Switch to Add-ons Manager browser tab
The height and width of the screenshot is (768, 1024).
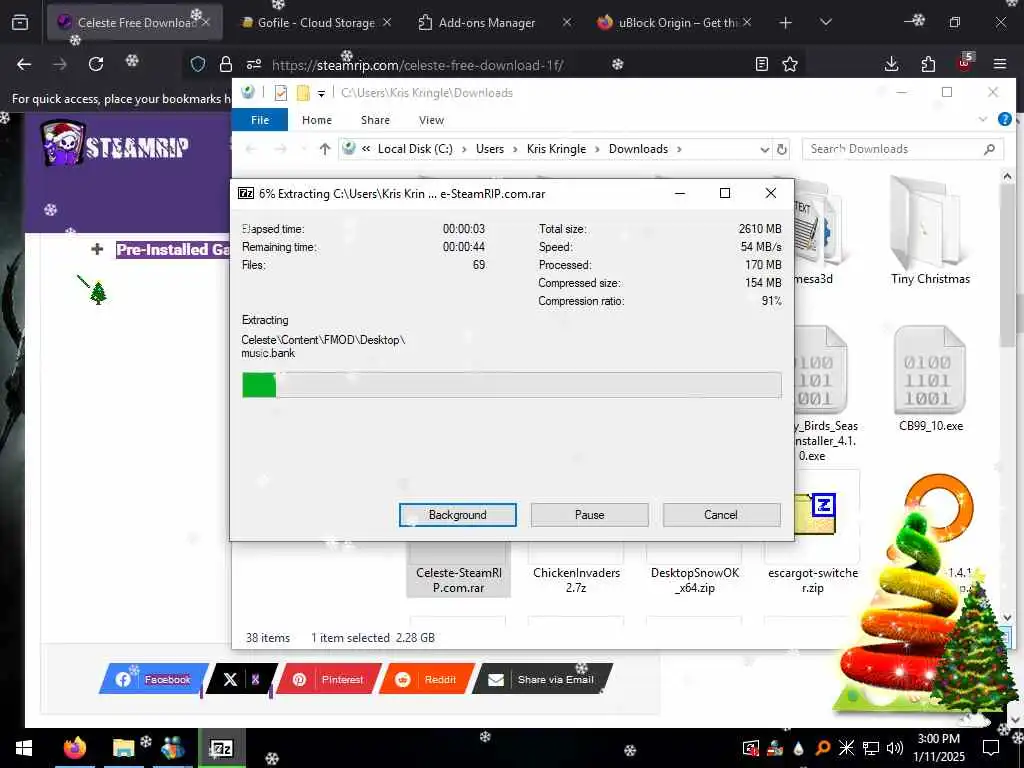click(487, 23)
